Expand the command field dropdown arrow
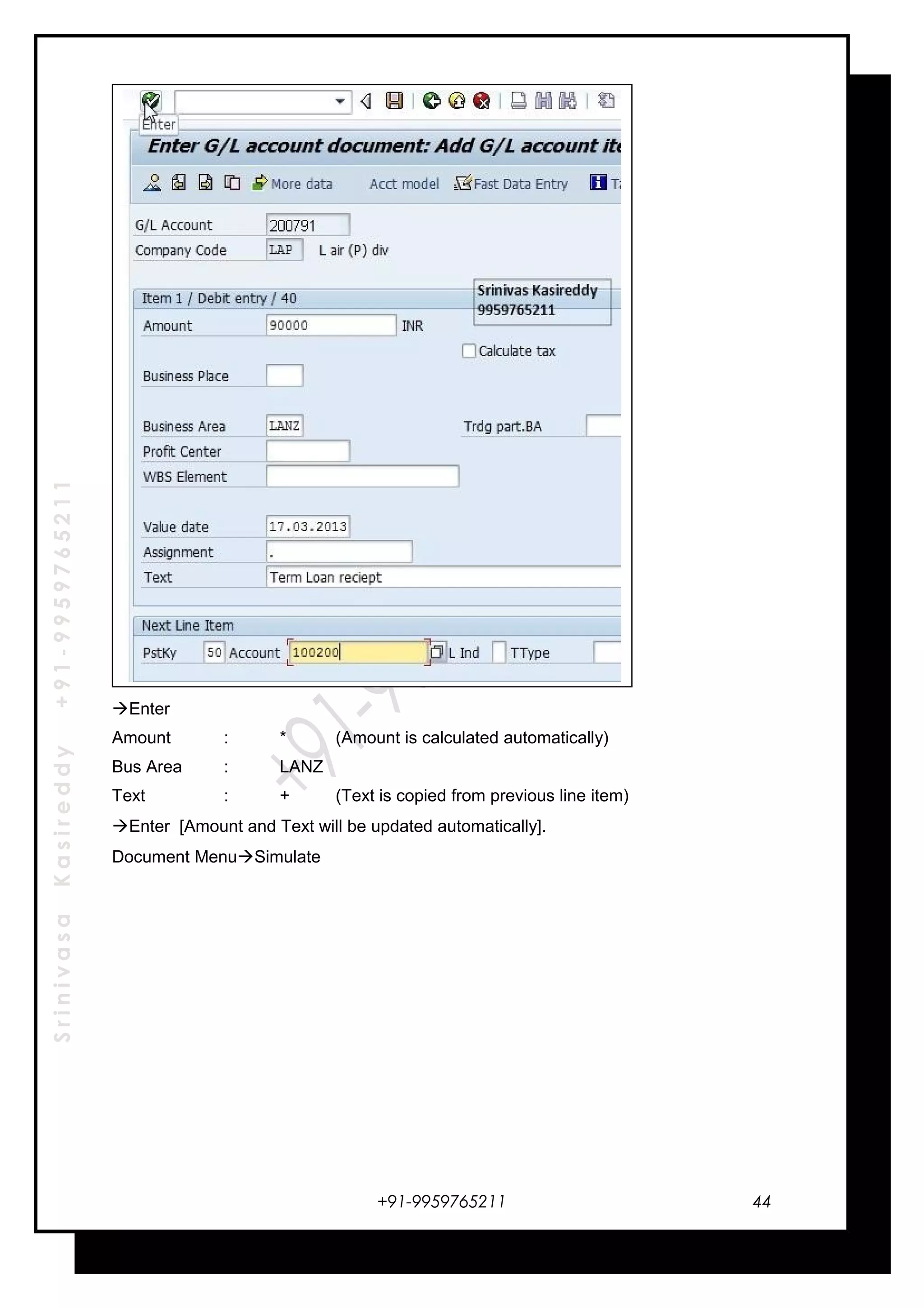Screen dimensions: 924x1308 (340, 102)
